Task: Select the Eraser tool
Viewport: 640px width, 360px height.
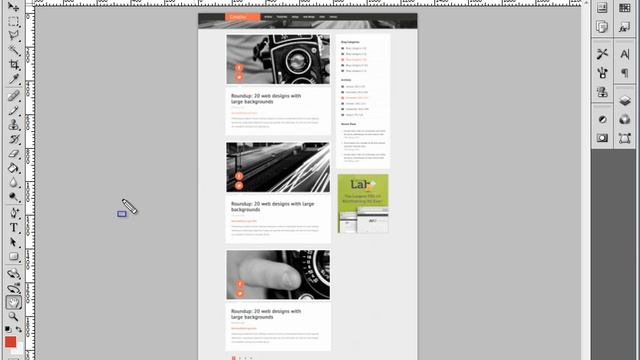Action: point(13,154)
